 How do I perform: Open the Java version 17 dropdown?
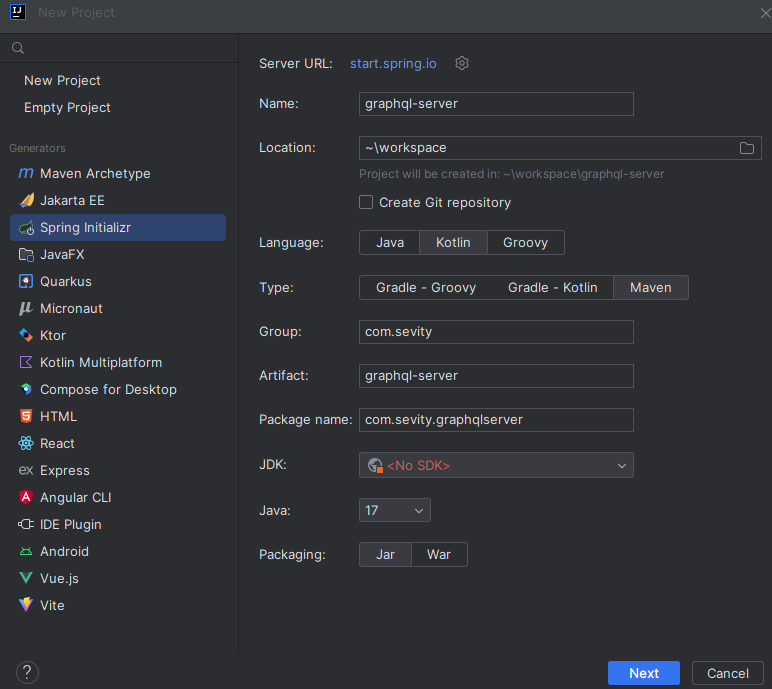[395, 510]
